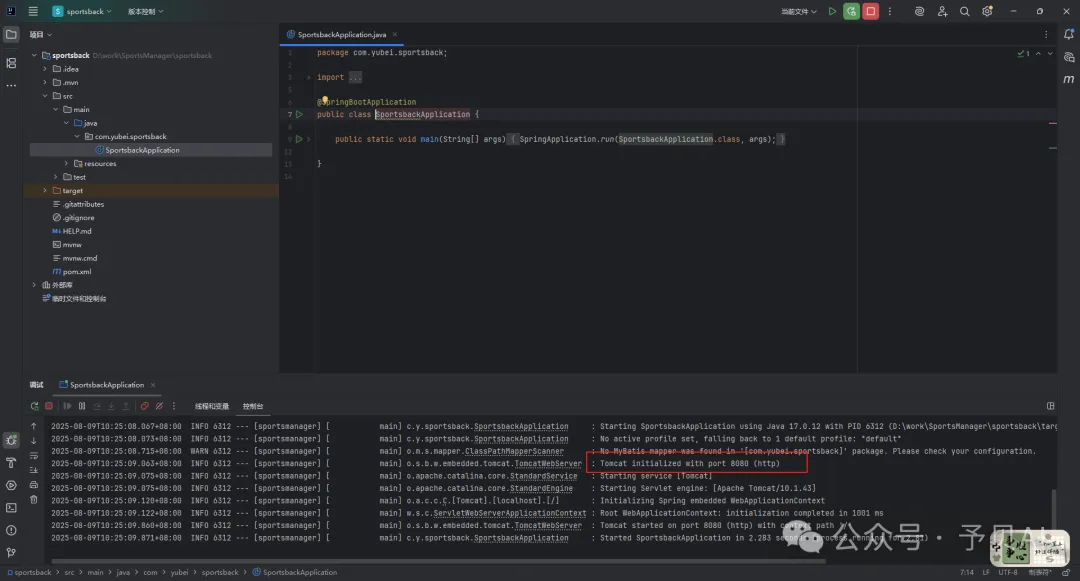Screen dimensions: 1080x581
Task: Open Search Everywhere magnifier
Action: (965, 11)
